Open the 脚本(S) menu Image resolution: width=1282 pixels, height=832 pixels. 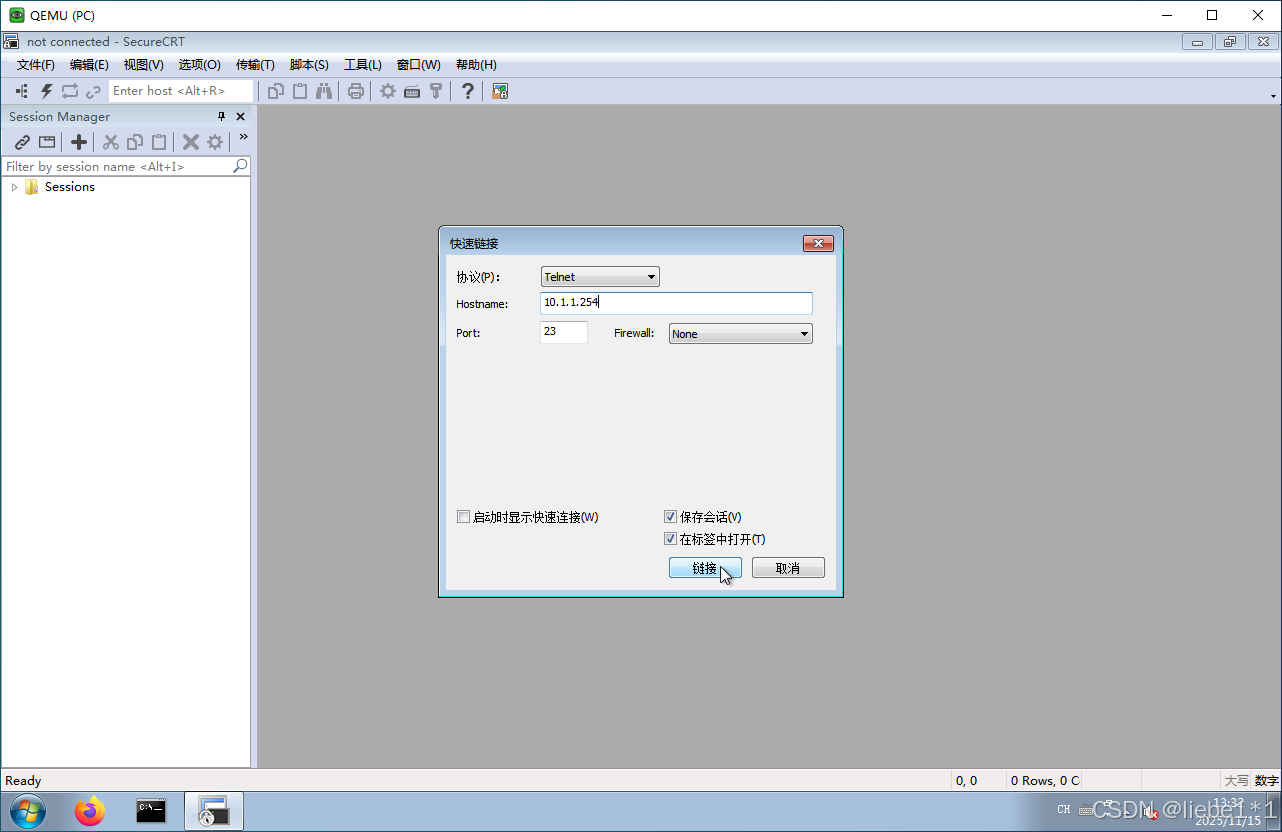click(x=309, y=65)
